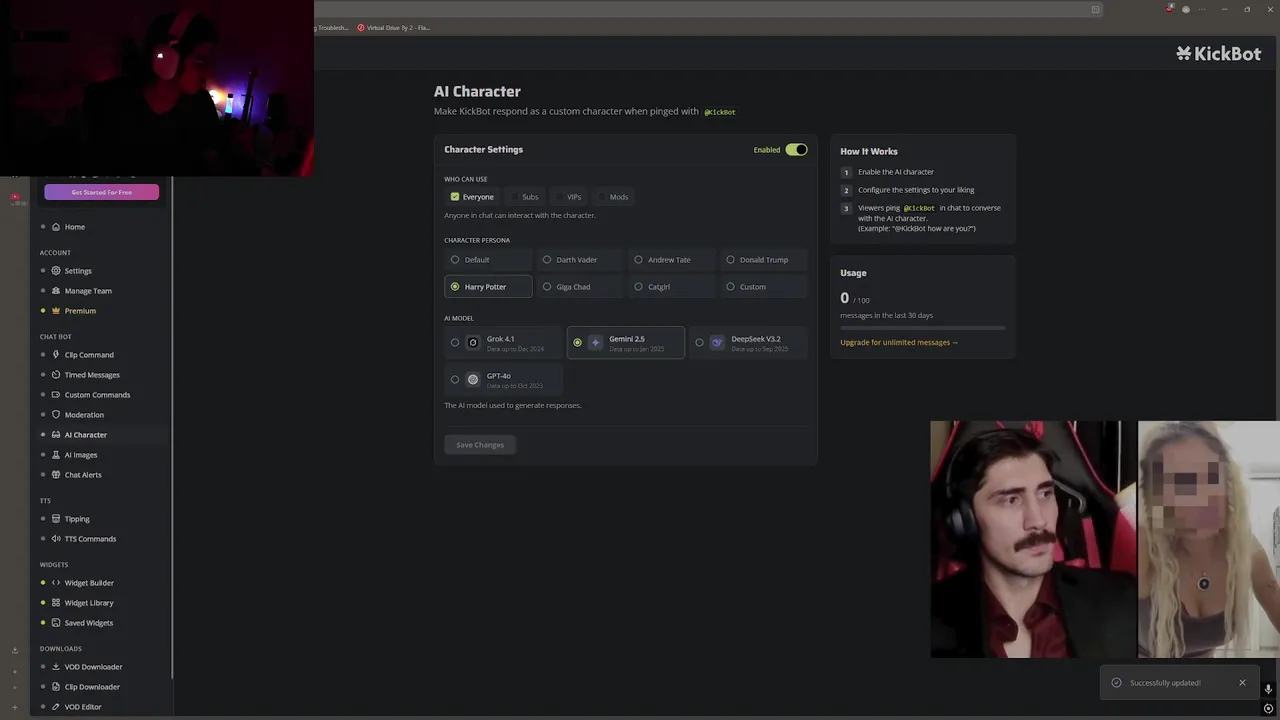
Task: Open Upgrade for unlimited messages link
Action: [899, 343]
